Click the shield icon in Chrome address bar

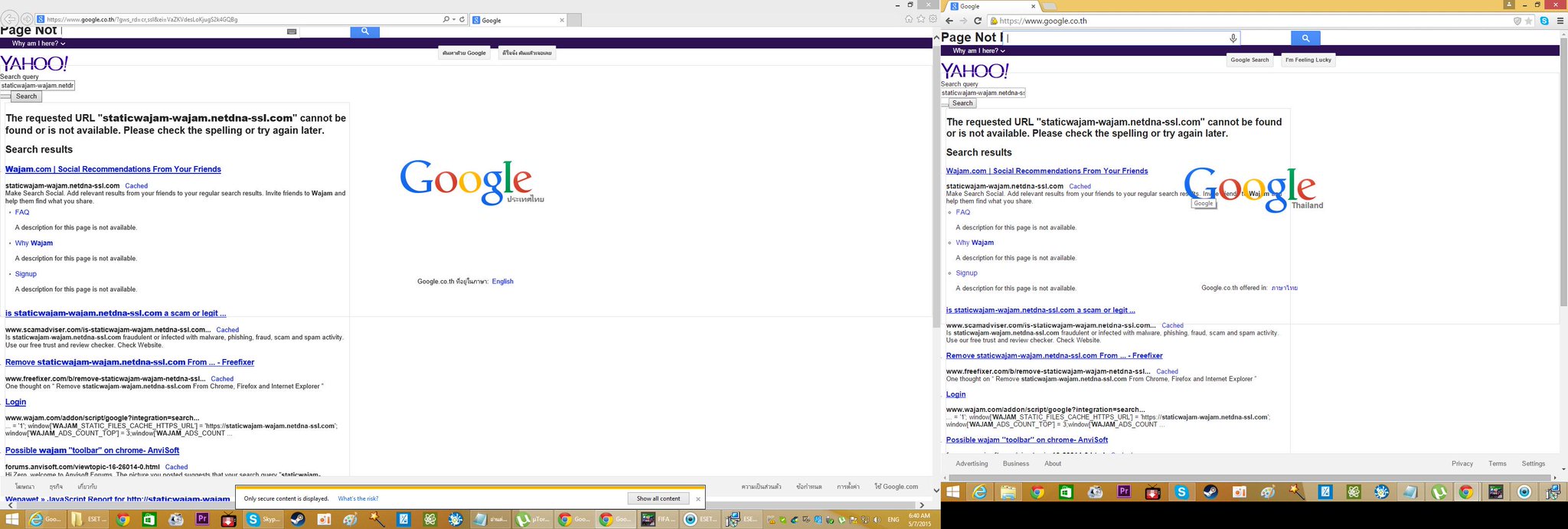tap(1517, 21)
